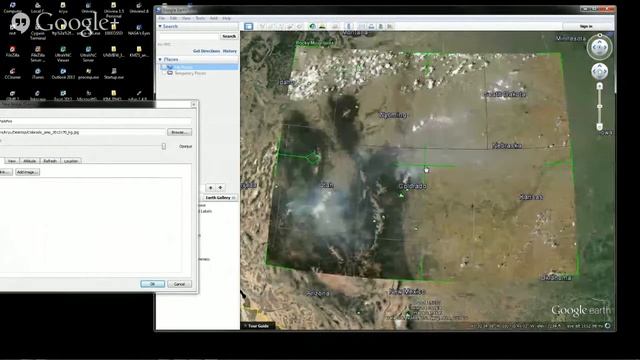Click the Save Image toolbar icon
This screenshot has height=360, width=640.
click(380, 26)
